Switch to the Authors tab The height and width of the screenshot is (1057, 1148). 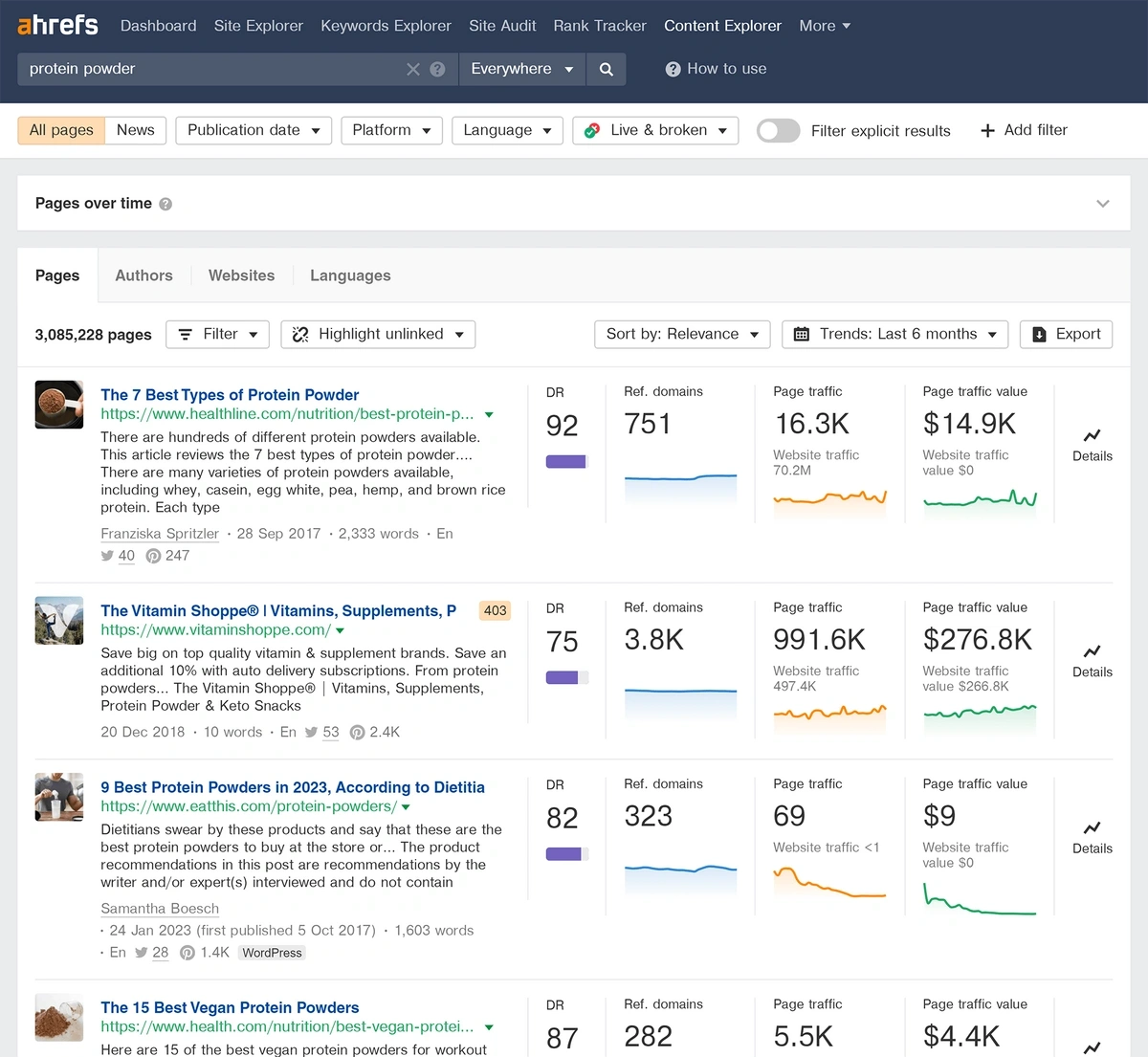pos(143,275)
